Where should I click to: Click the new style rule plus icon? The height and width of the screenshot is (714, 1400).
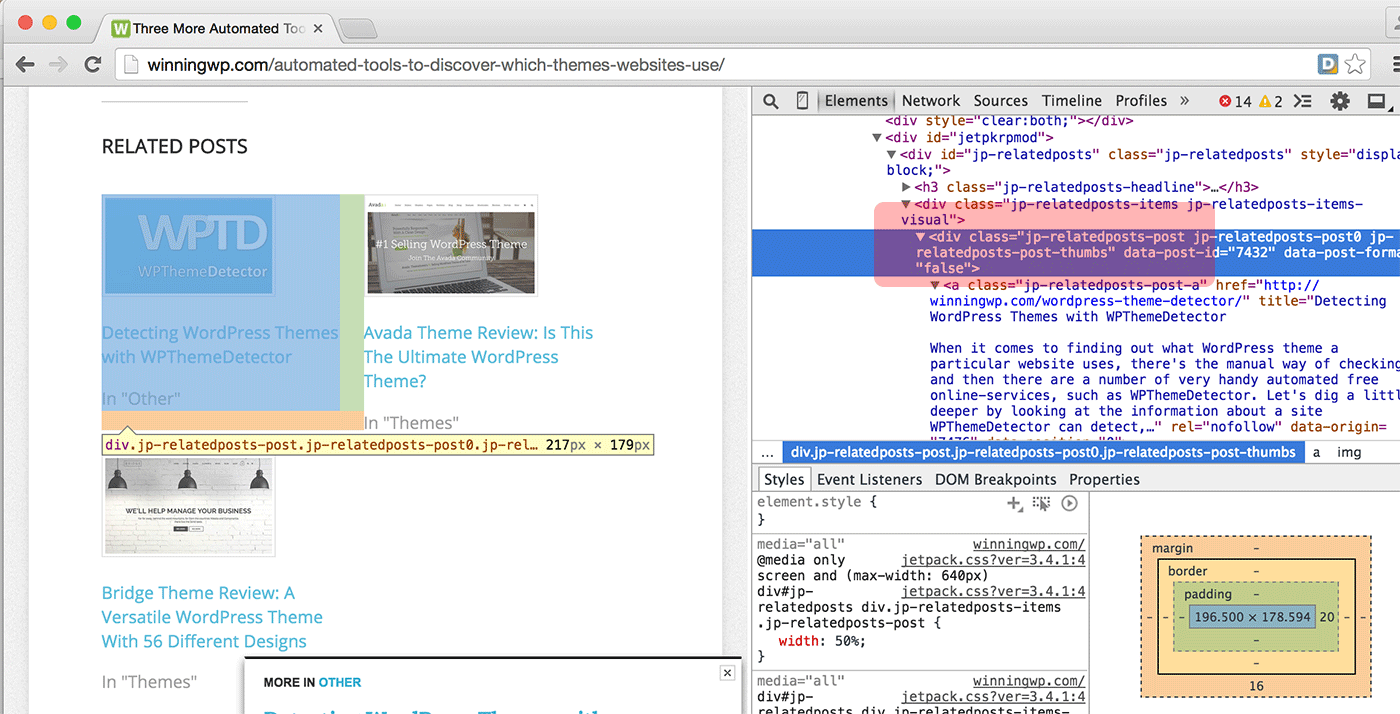coord(1015,503)
